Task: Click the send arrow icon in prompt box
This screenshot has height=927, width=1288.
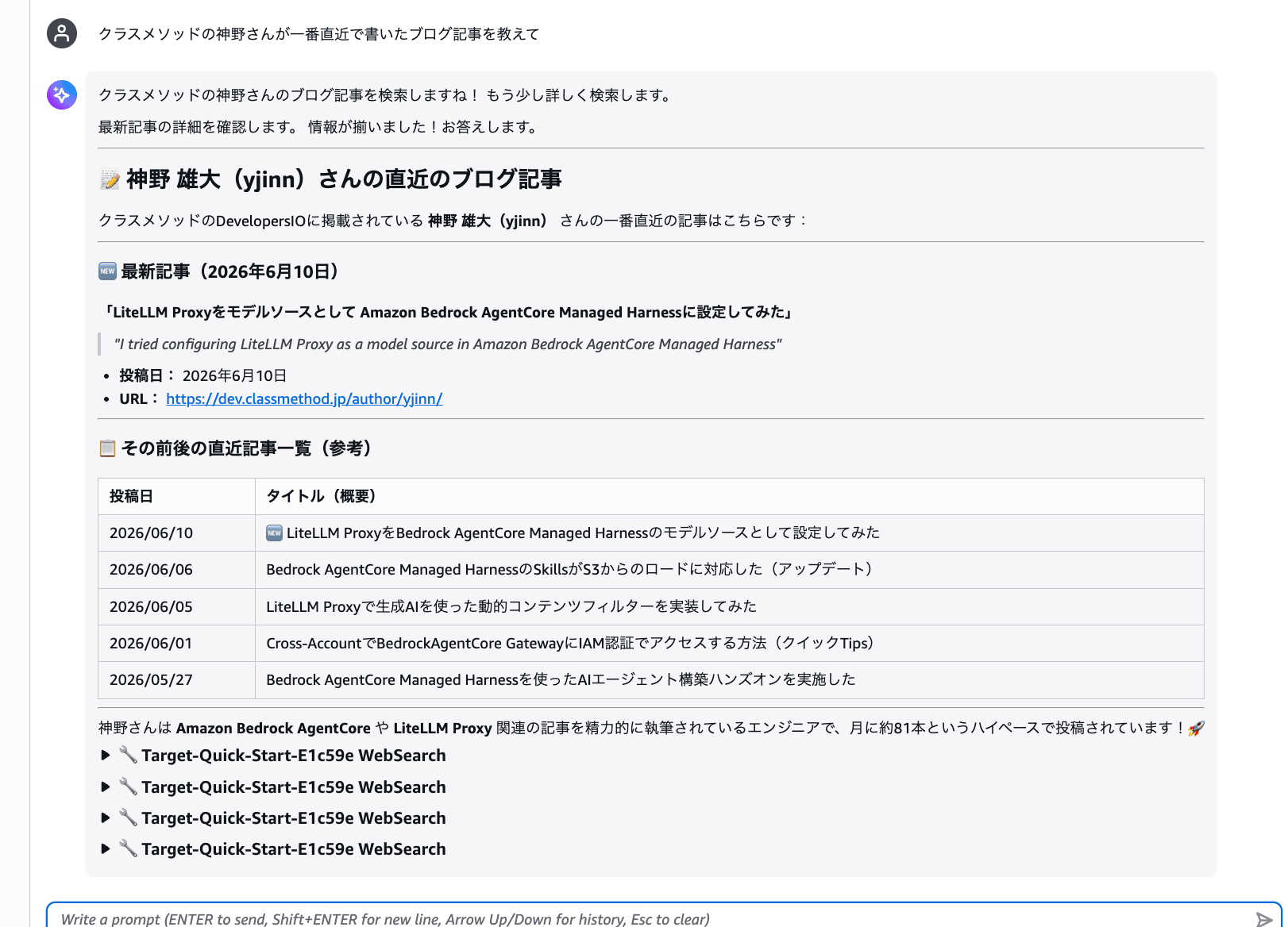Action: tap(1263, 919)
